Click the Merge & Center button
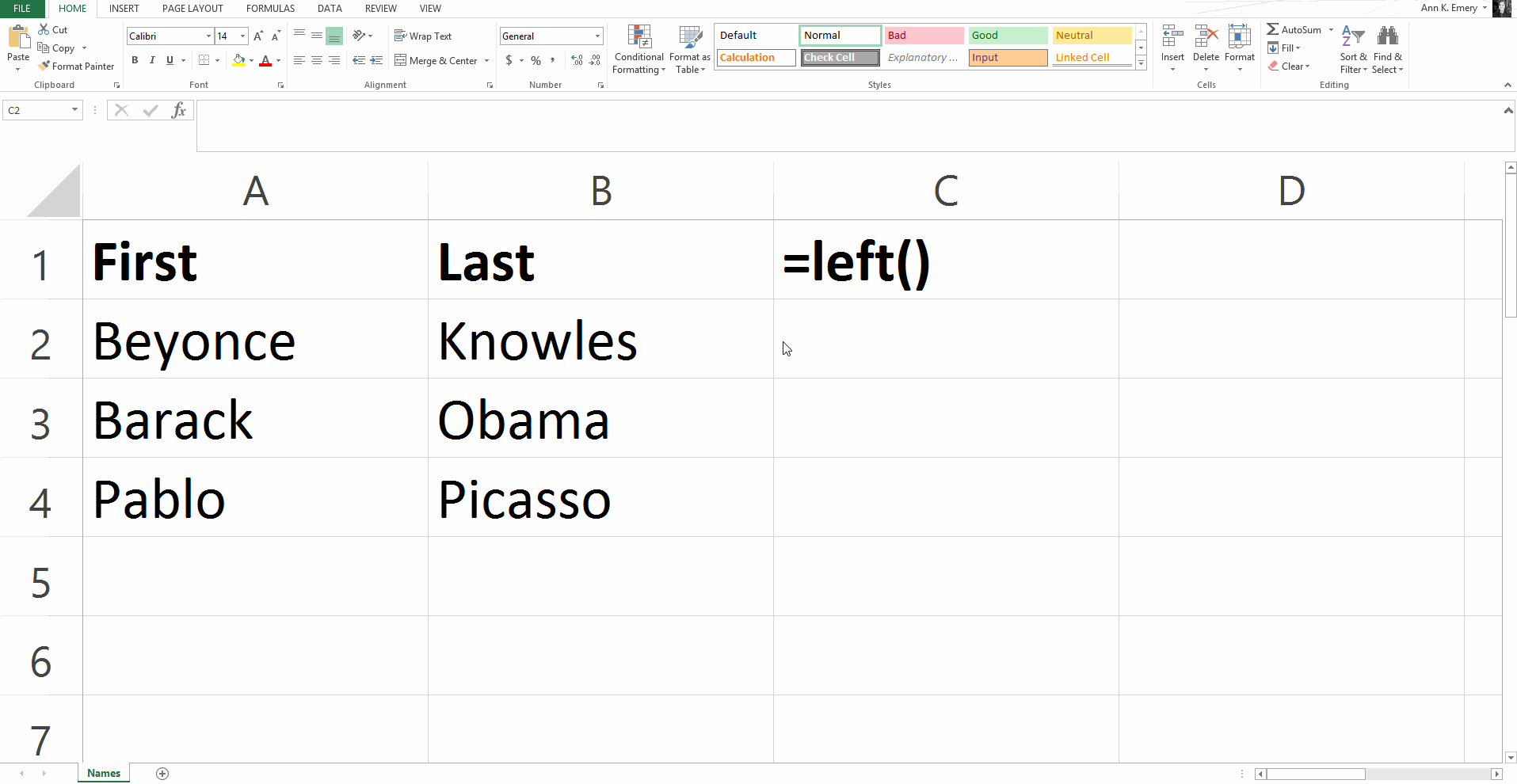Viewport: 1517px width, 784px height. click(x=436, y=61)
